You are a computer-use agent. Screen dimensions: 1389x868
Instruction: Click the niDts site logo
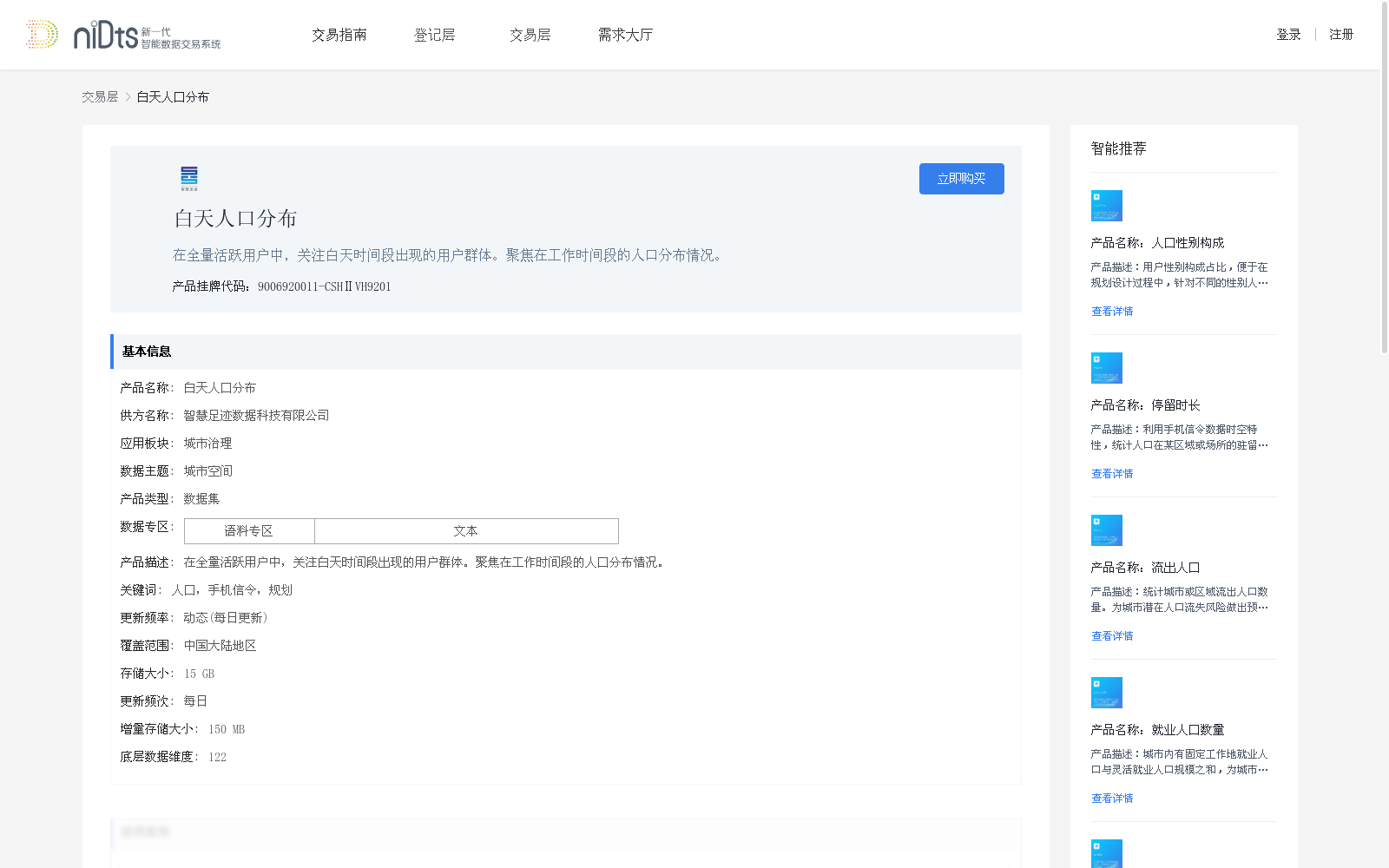pos(123,35)
